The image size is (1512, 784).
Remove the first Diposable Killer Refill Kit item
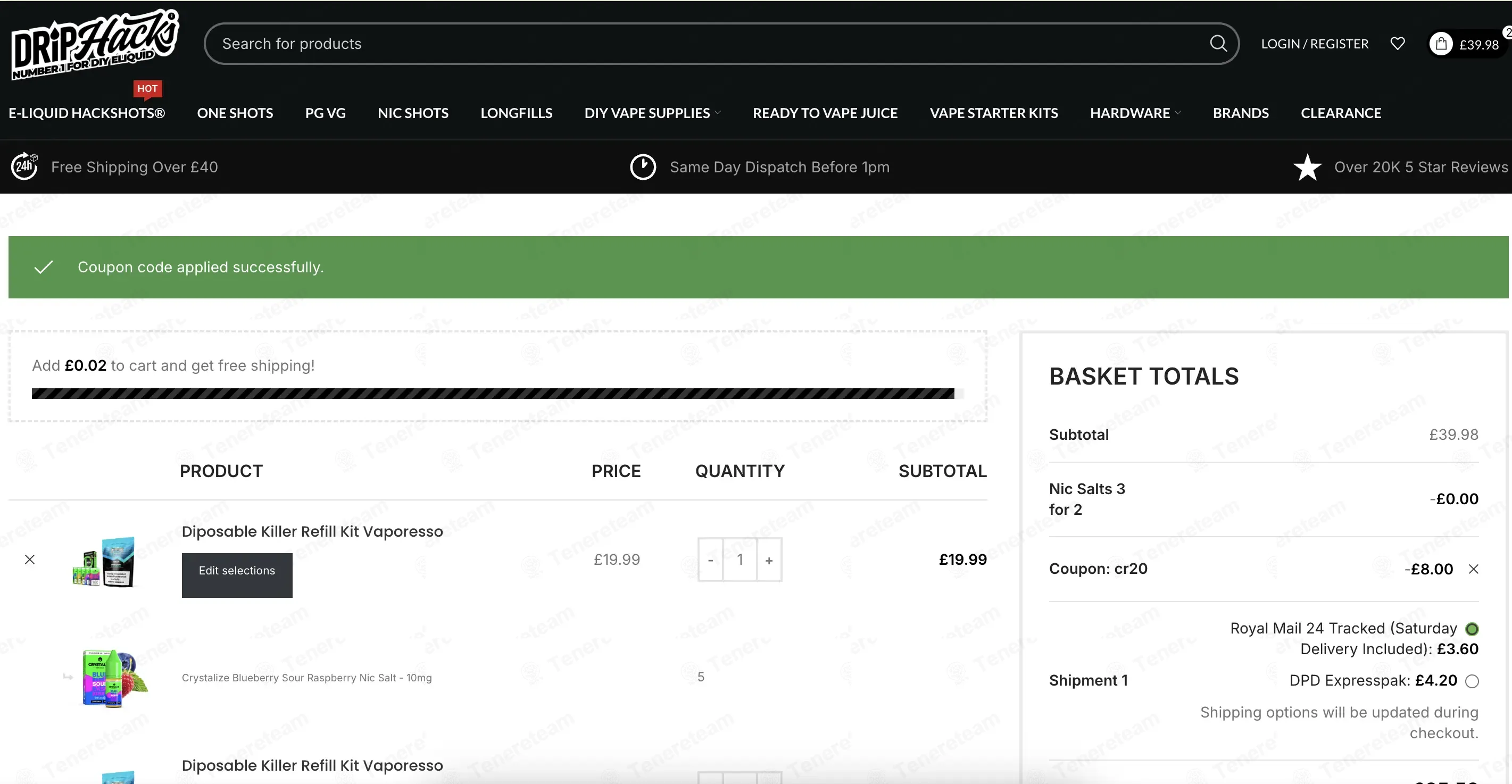29,559
